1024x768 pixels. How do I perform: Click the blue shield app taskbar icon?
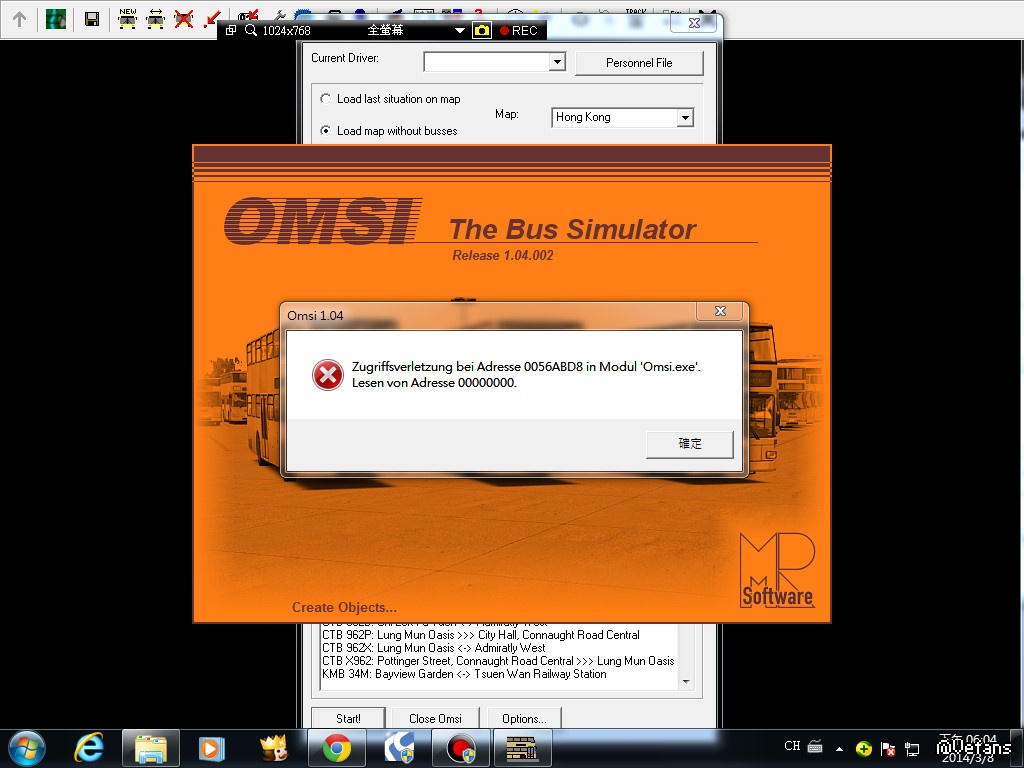click(x=399, y=748)
